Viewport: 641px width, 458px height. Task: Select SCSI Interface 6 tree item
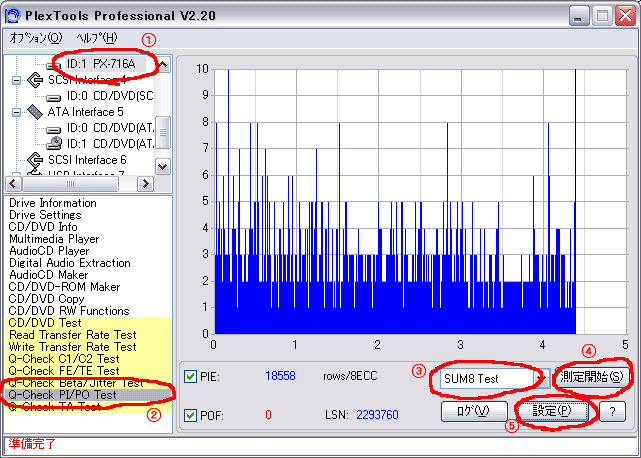tap(87, 160)
